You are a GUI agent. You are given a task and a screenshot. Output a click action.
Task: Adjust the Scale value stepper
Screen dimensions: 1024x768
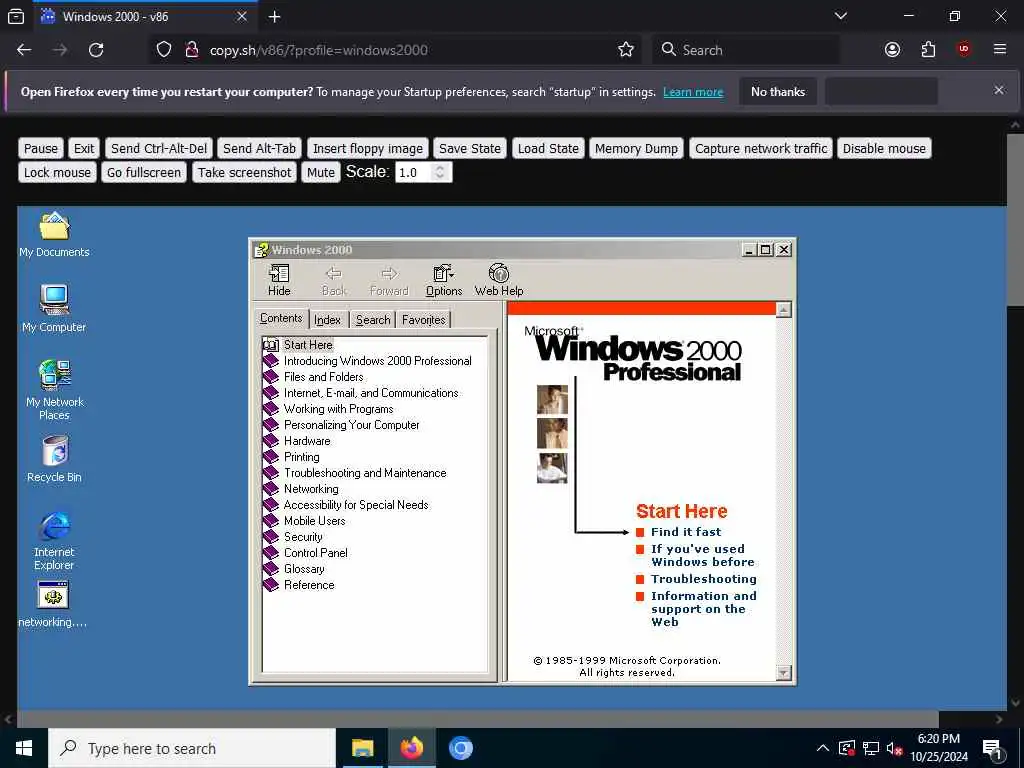point(440,172)
